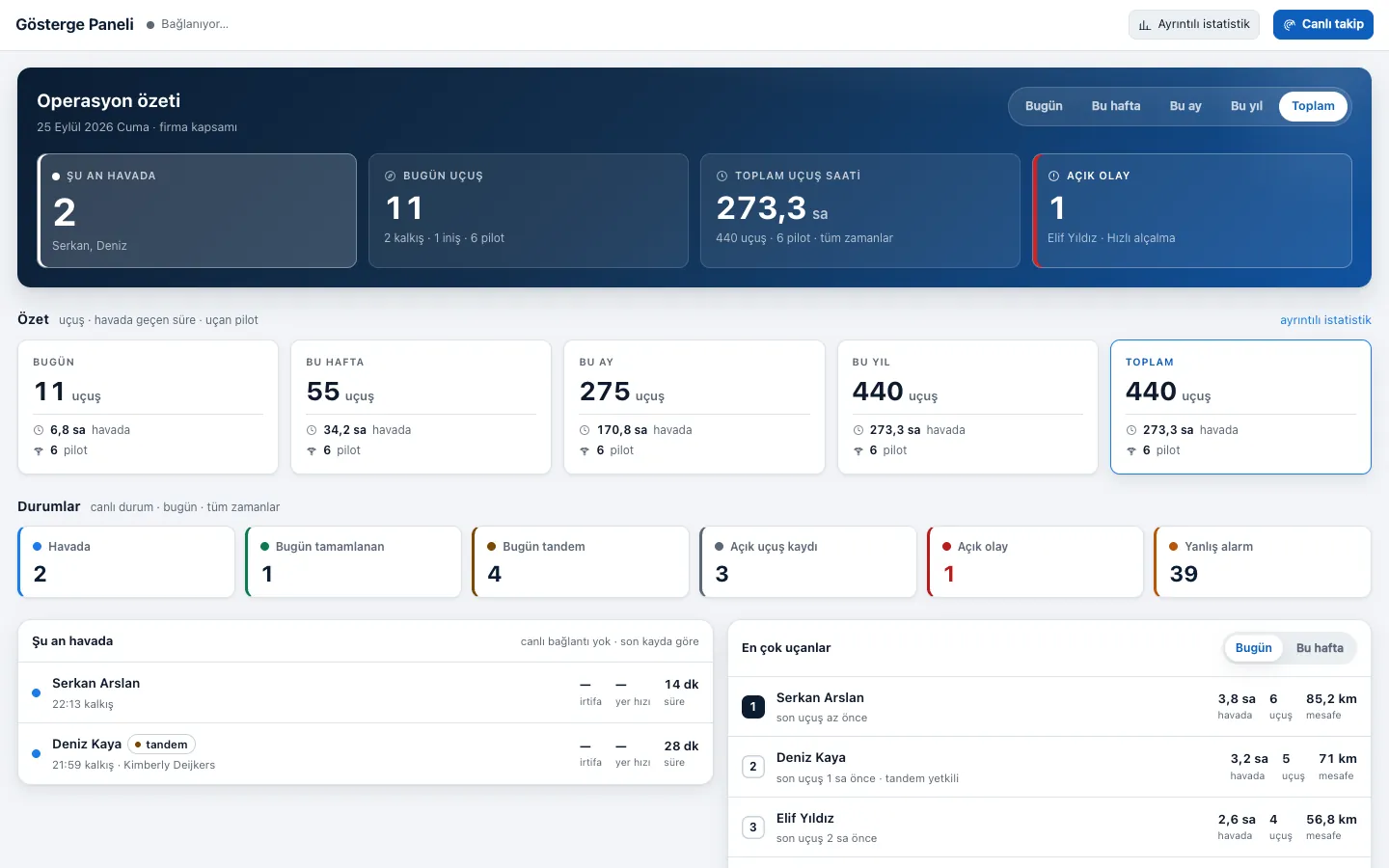Click the Bağlanıyor... connection status
The height and width of the screenshot is (868, 1389).
(x=188, y=24)
